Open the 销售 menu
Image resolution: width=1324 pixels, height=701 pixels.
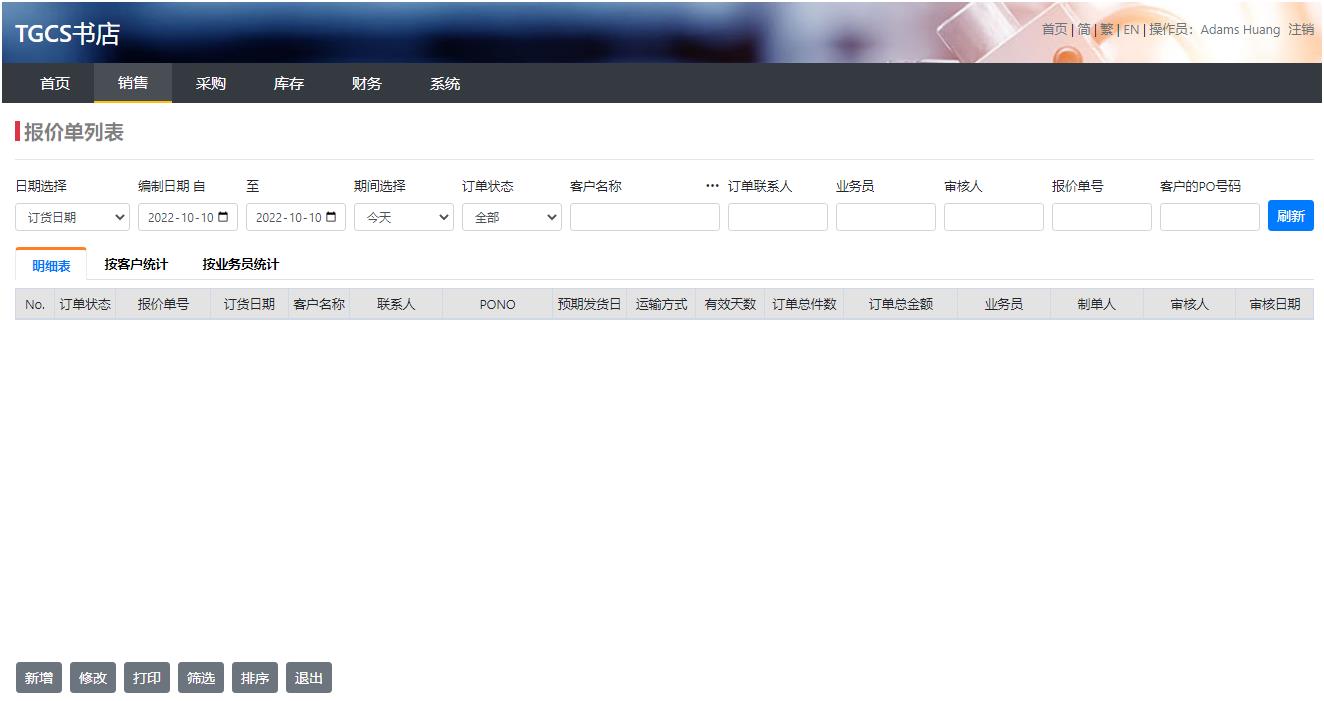tap(133, 84)
